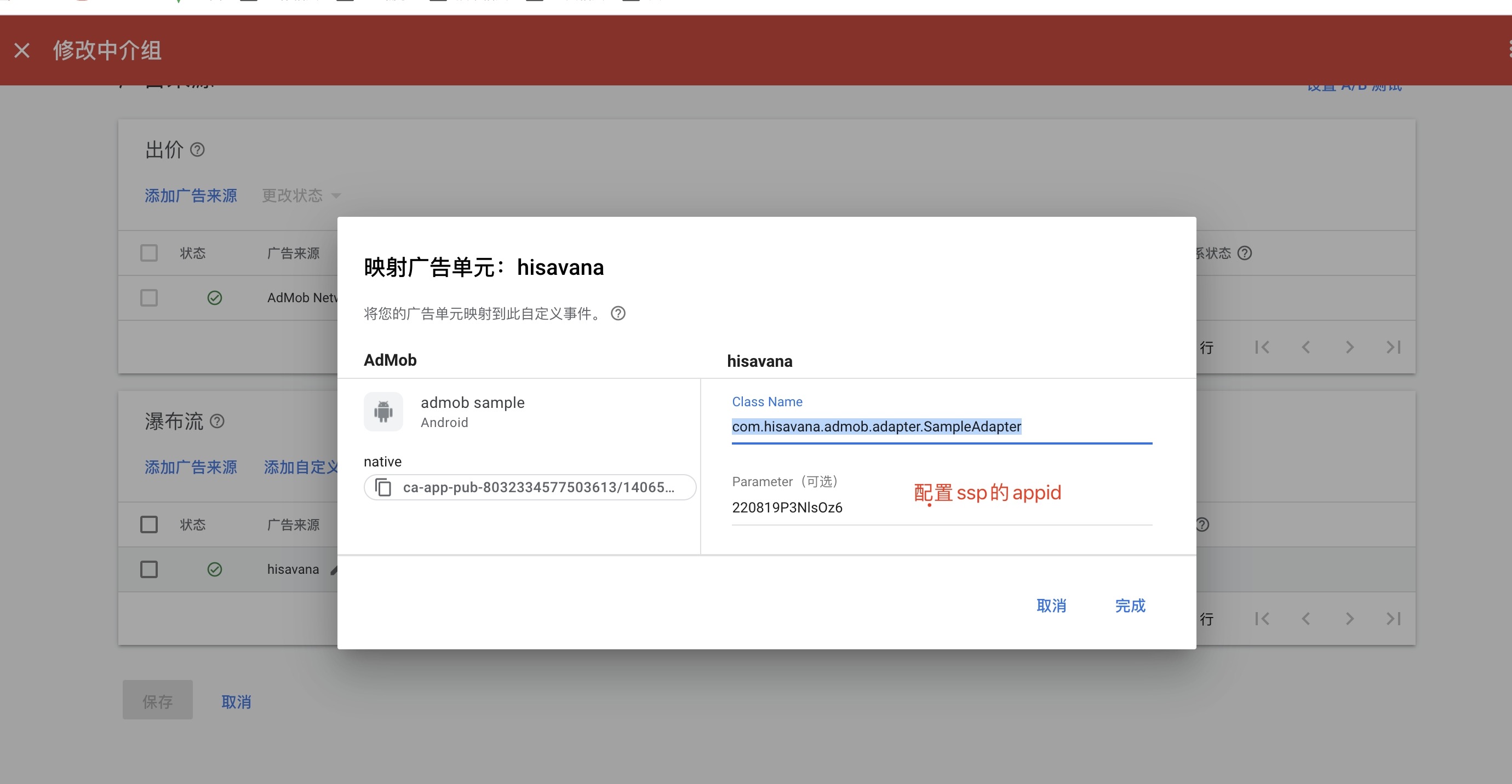Click help icon after mapping description text
Viewport: 1512px width, 784px height.
[617, 313]
